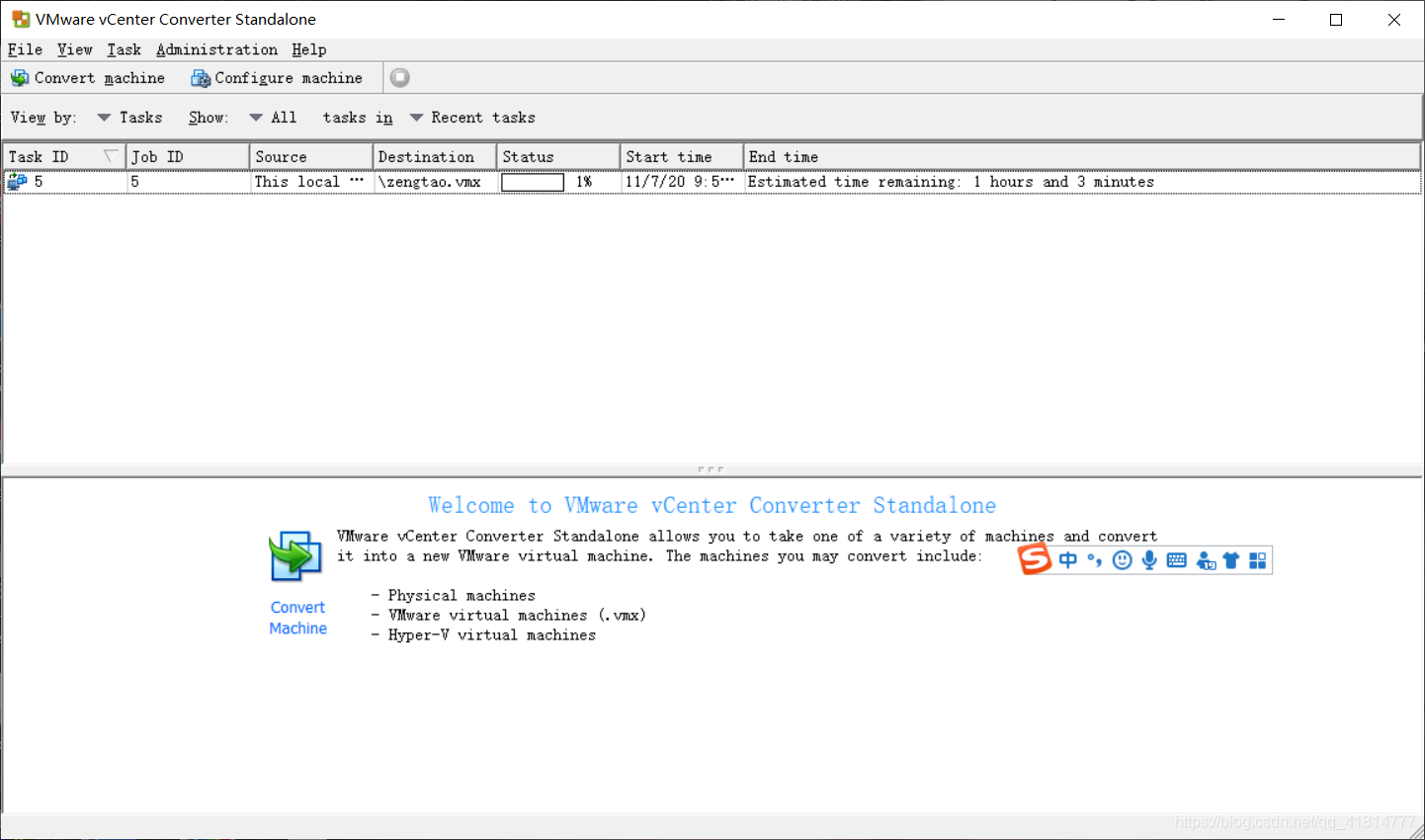Maximize the Converter window
Image resolution: width=1425 pixels, height=840 pixels.
[1336, 20]
